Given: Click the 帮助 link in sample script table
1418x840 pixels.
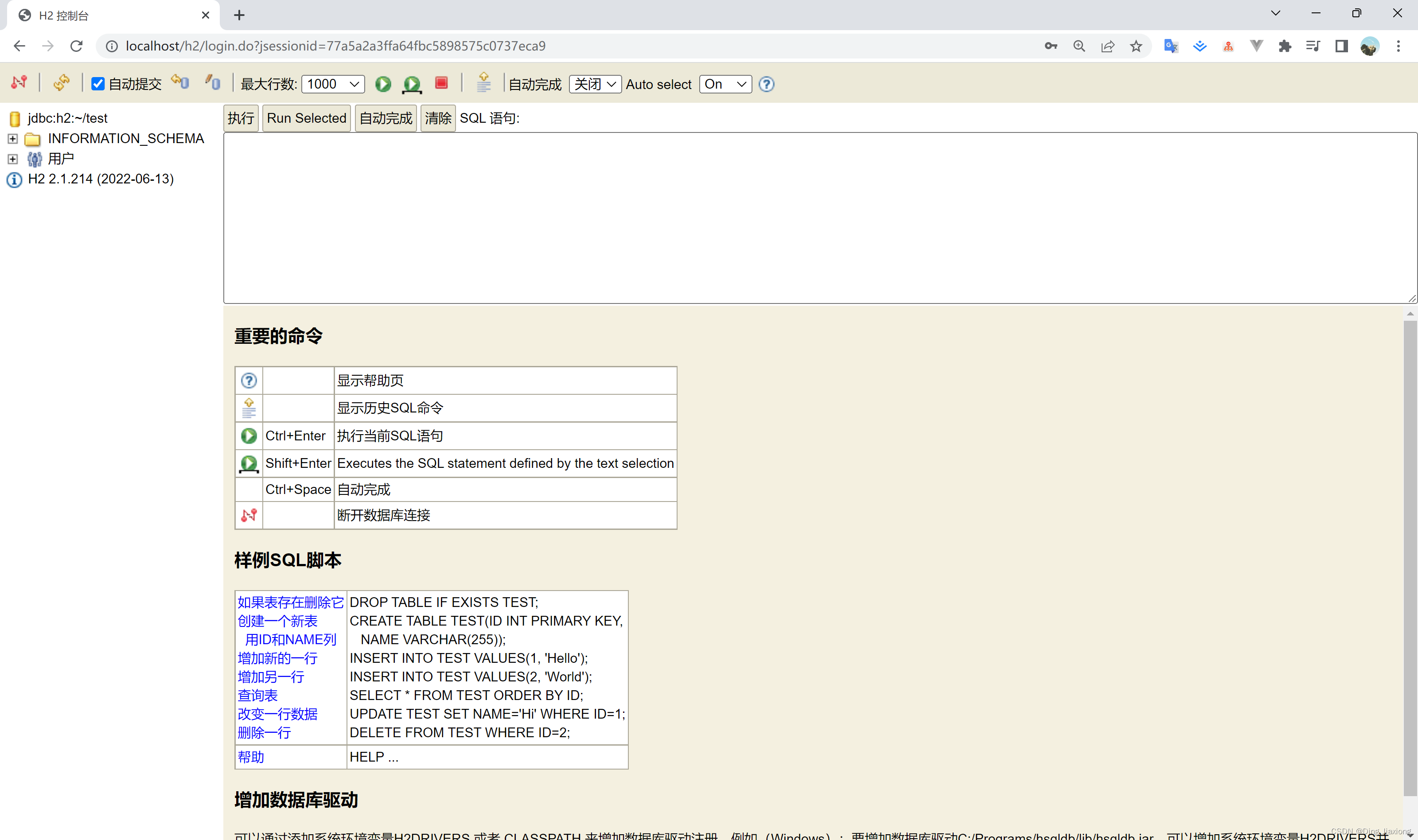Looking at the screenshot, I should click(251, 757).
